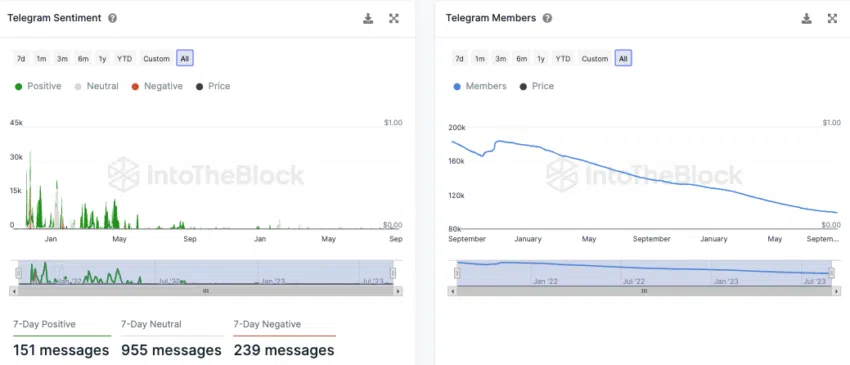Image resolution: width=850 pixels, height=365 pixels.
Task: Toggle the Negative series in Sentiment legend
Action: point(157,86)
